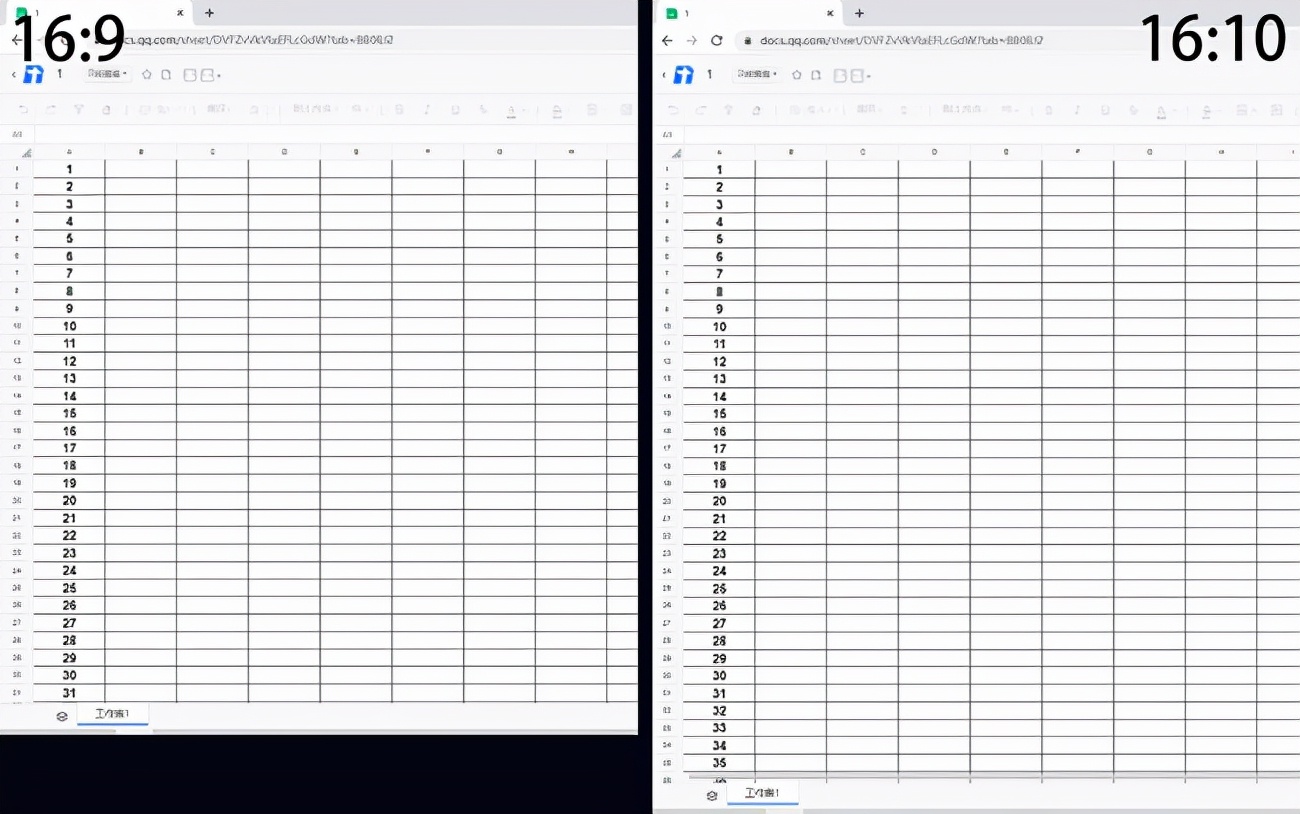Screen dimensions: 1300x814
Task: Click the star favorite icon in the 16:9 window
Action: coord(147,75)
